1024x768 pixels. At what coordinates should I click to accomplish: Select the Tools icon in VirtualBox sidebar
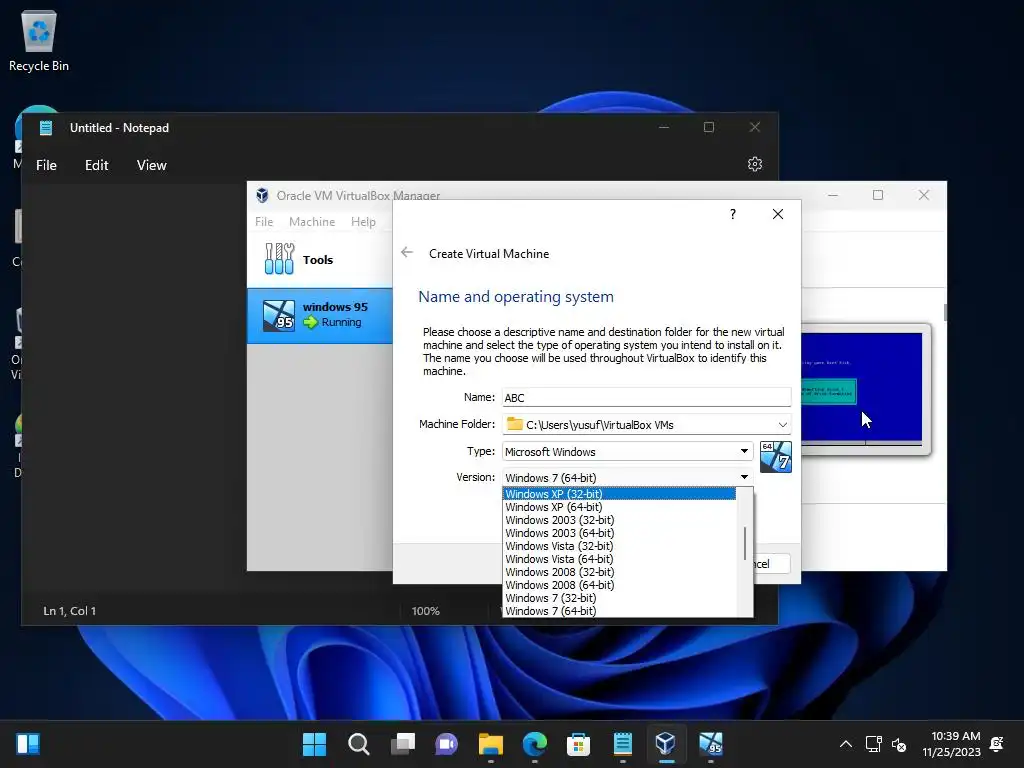coord(280,259)
